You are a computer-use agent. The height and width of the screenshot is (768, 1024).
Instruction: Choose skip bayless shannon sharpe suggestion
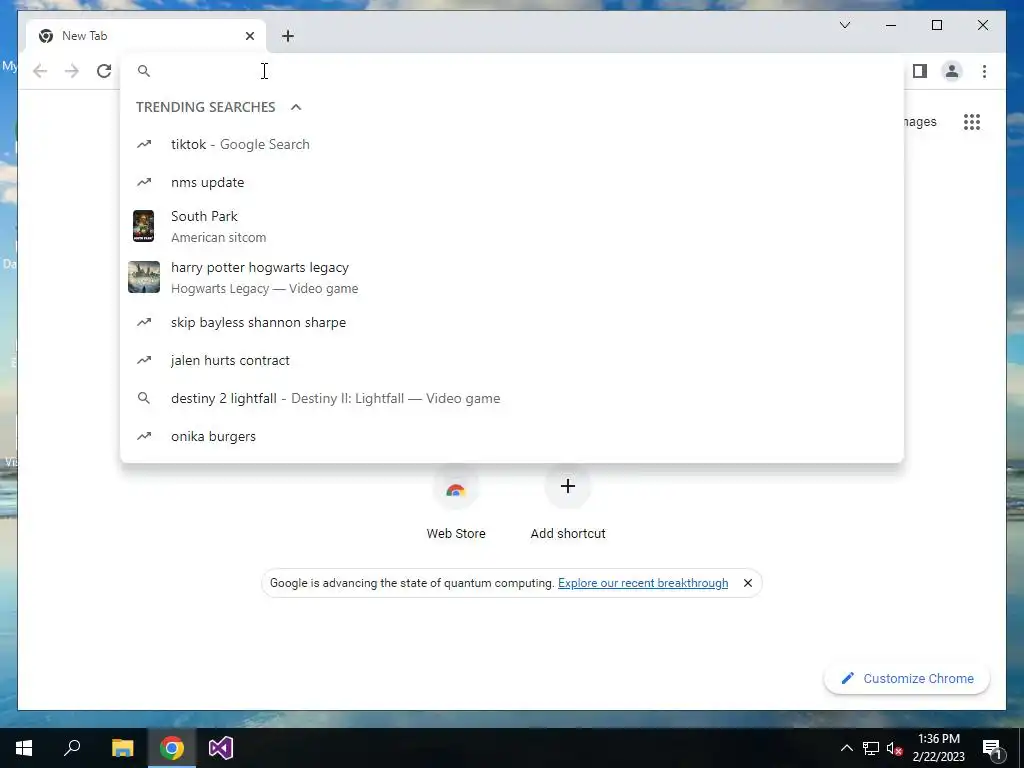pyautogui.click(x=512, y=323)
